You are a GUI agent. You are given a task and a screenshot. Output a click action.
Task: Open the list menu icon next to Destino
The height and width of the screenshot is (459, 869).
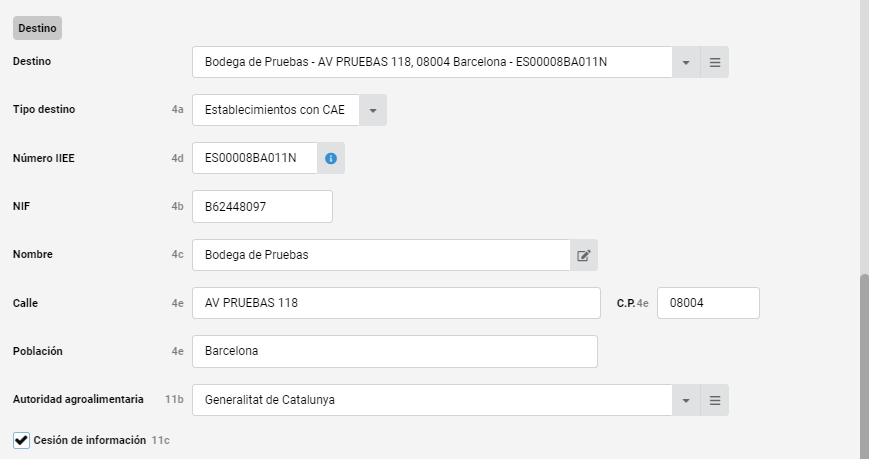715,63
